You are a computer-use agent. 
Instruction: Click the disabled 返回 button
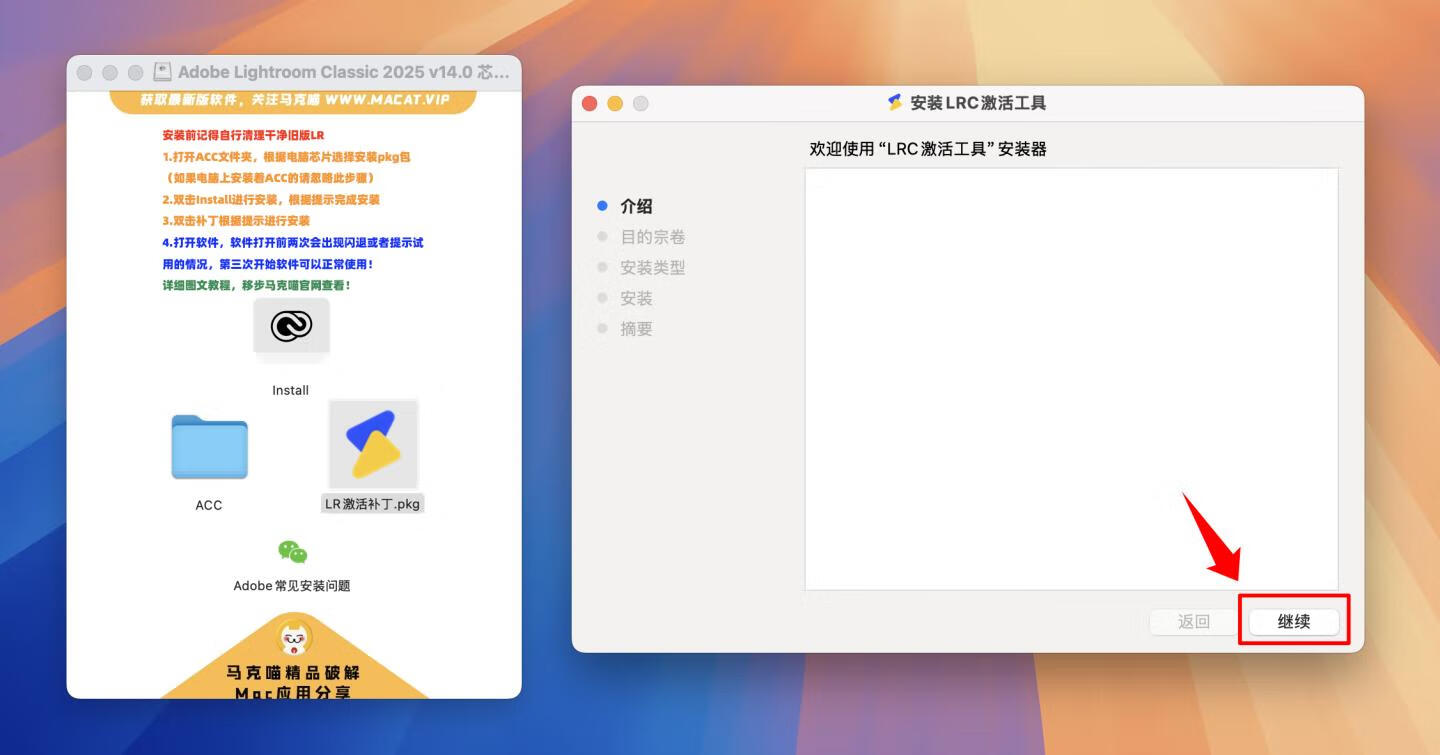1194,621
